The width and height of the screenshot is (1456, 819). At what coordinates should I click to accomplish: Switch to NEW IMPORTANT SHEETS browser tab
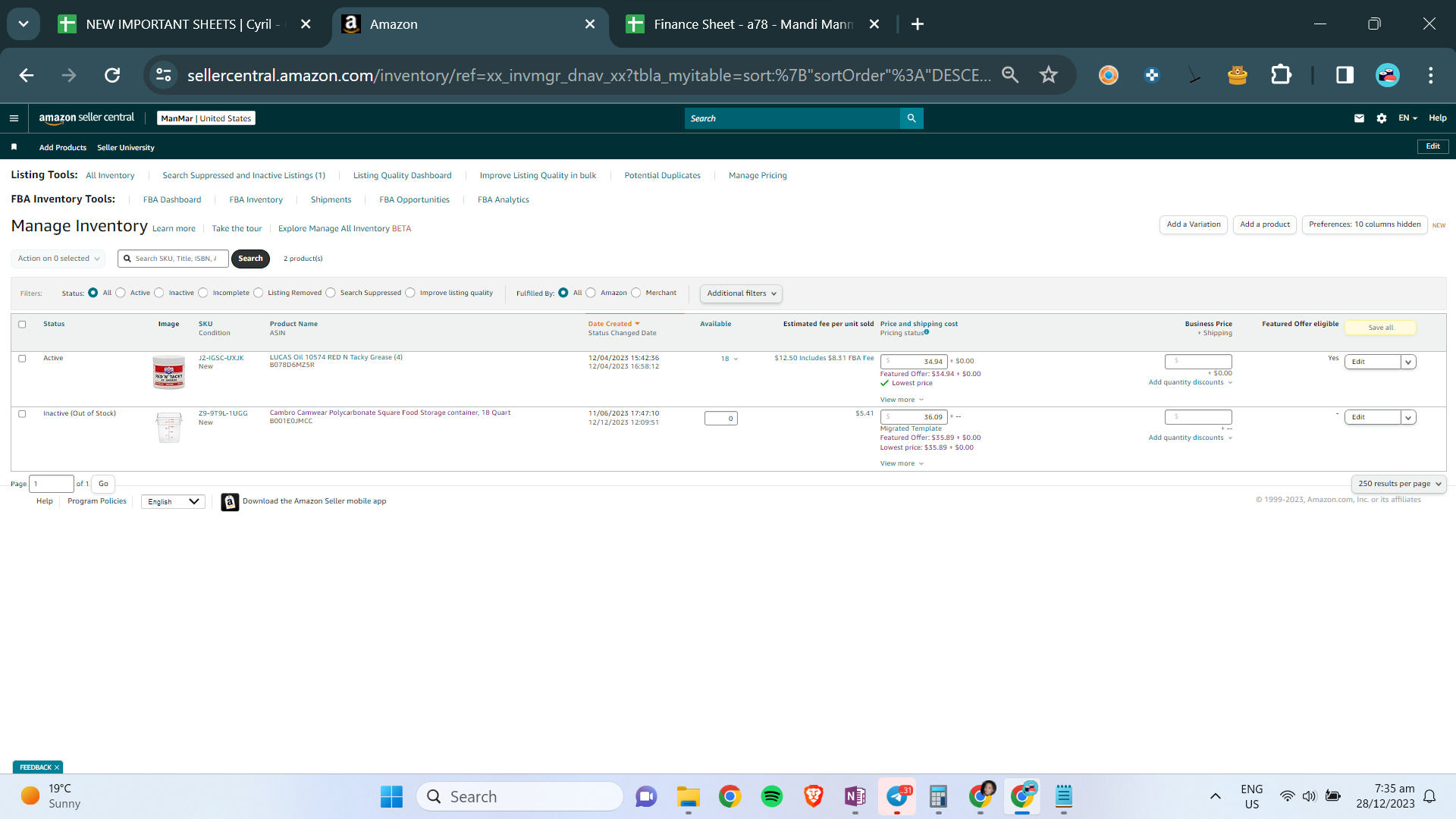184,24
